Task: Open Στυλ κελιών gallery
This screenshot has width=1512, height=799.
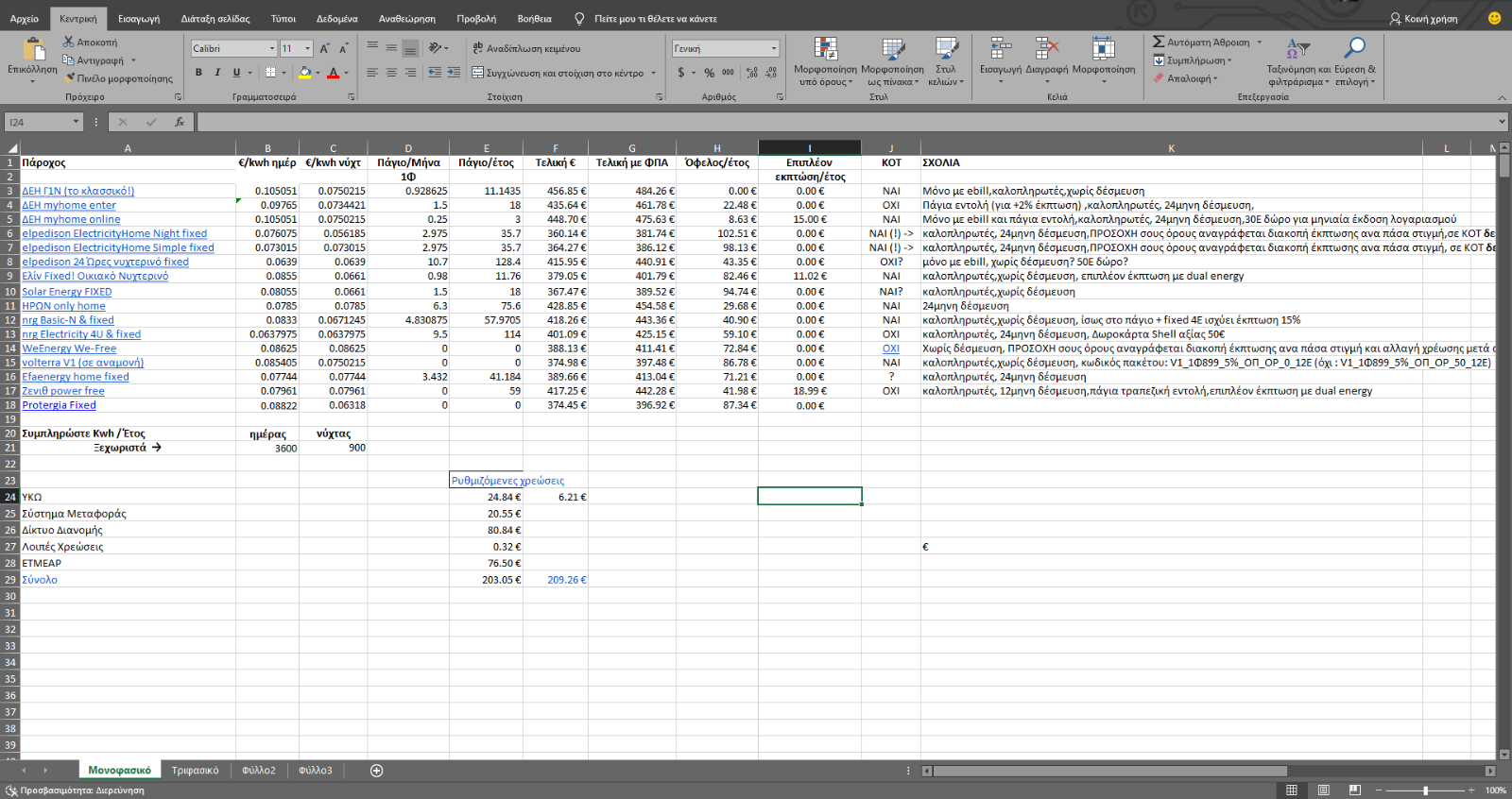Action: pyautogui.click(x=946, y=62)
